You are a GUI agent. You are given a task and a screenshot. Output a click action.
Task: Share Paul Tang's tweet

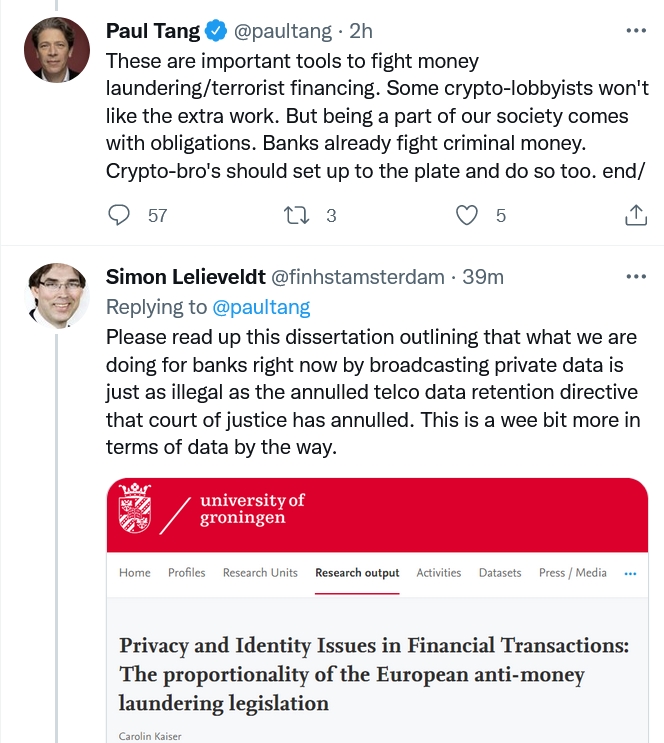click(x=636, y=215)
